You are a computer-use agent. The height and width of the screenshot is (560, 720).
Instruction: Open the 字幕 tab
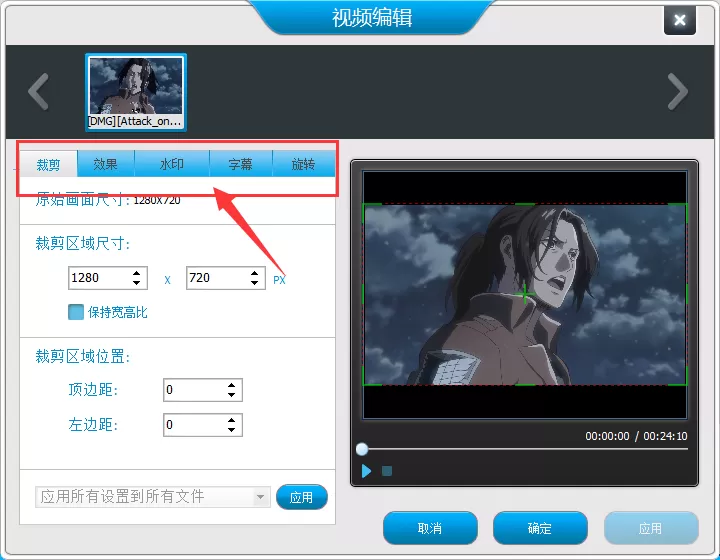click(x=241, y=164)
